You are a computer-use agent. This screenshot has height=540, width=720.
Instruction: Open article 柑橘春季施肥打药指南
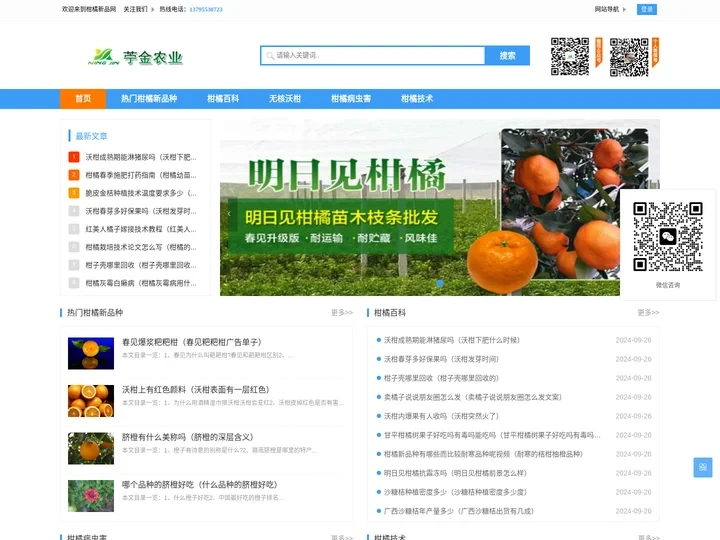pyautogui.click(x=141, y=175)
